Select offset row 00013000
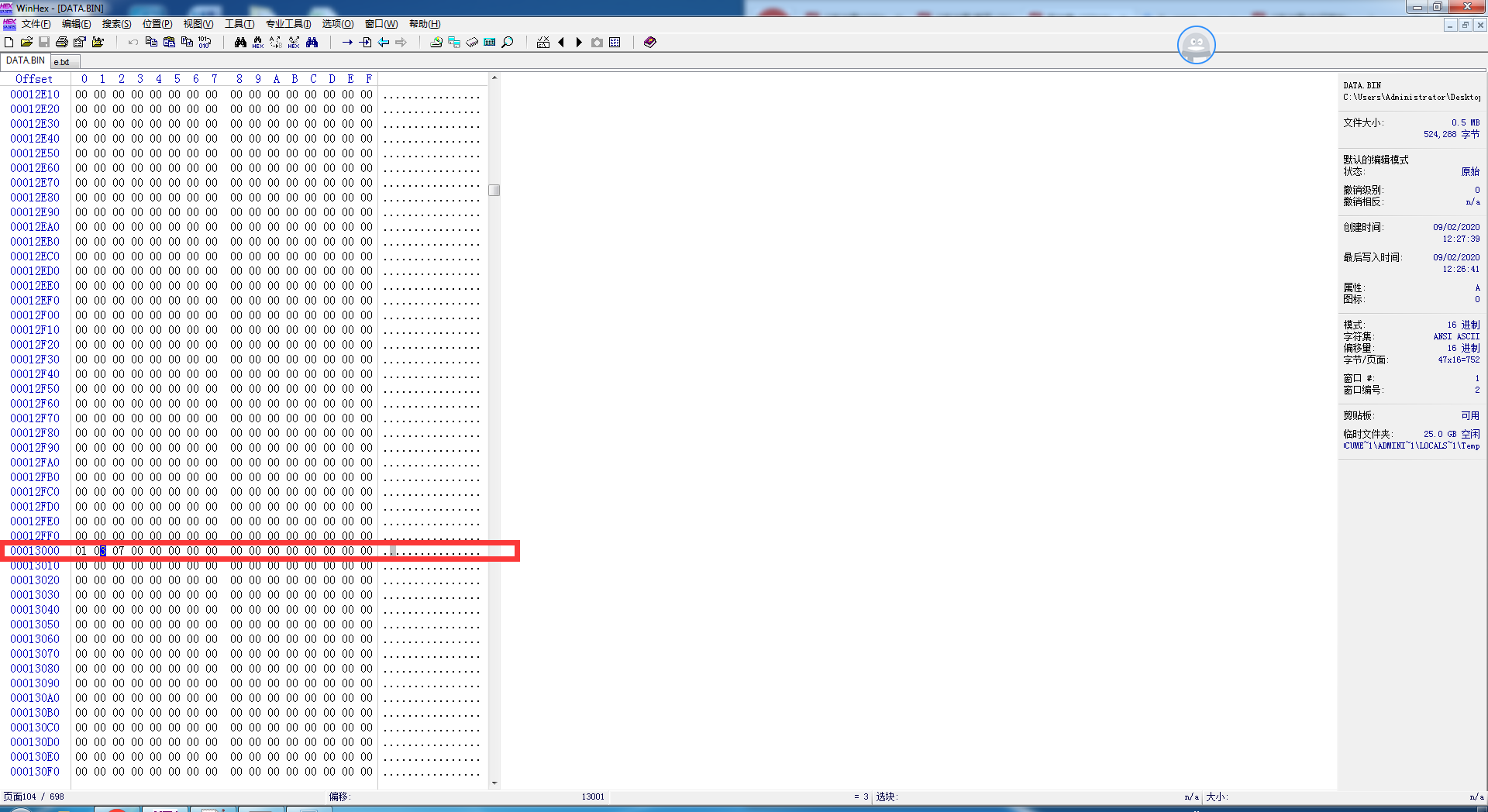 tap(35, 551)
